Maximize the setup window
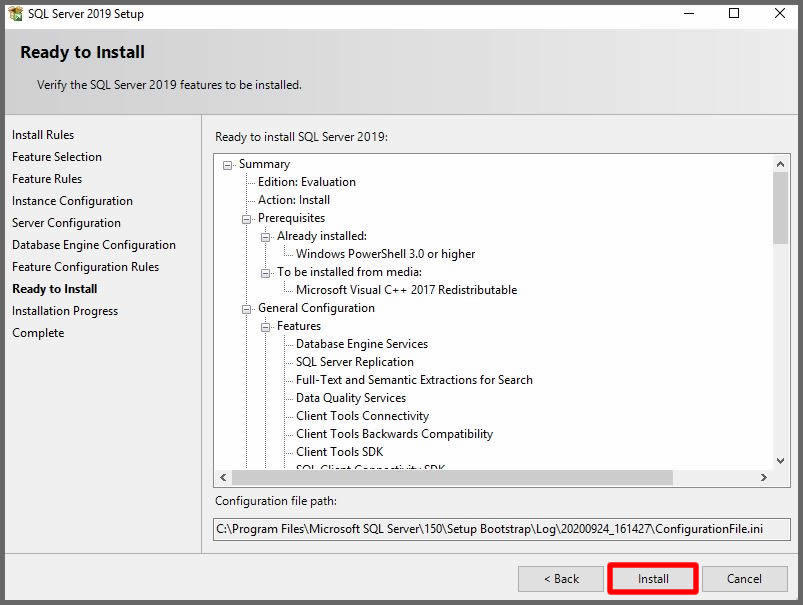The width and height of the screenshot is (803, 605). tap(734, 14)
